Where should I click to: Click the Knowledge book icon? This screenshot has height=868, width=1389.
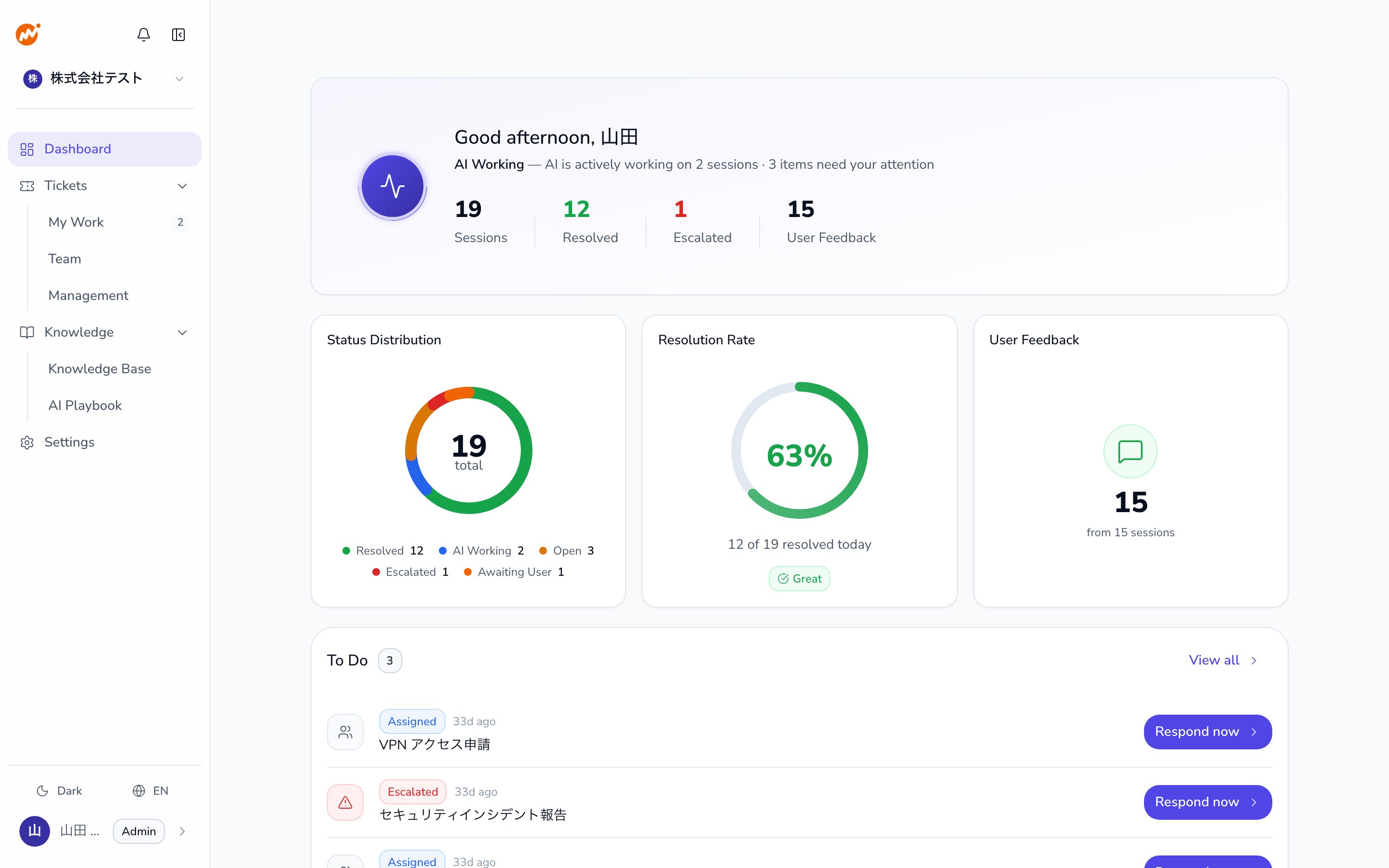27,332
